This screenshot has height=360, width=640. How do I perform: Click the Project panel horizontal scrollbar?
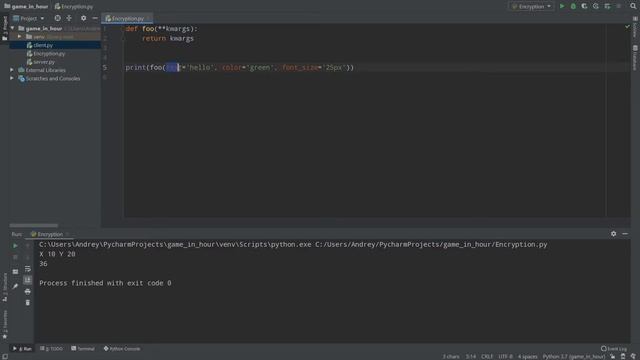coord(33,225)
